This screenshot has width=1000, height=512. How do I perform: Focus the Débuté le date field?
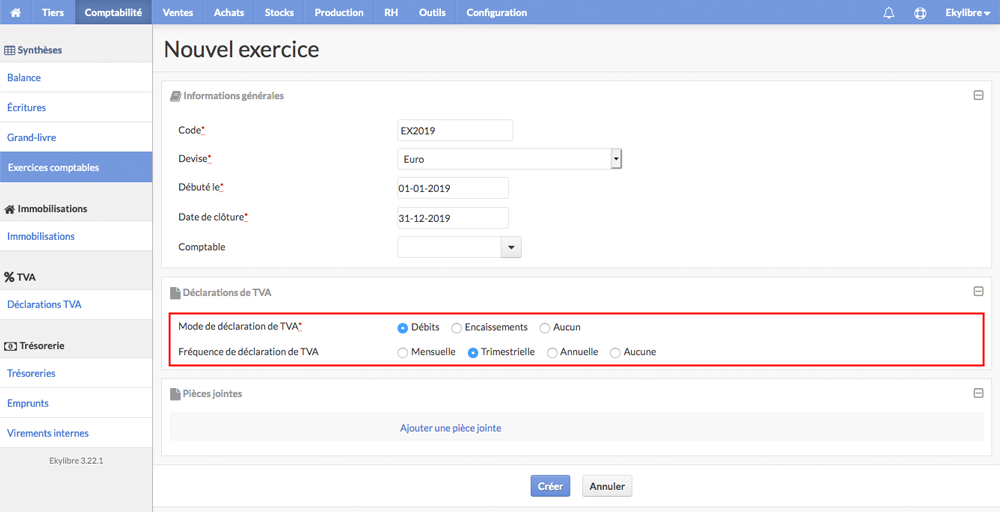tap(453, 188)
